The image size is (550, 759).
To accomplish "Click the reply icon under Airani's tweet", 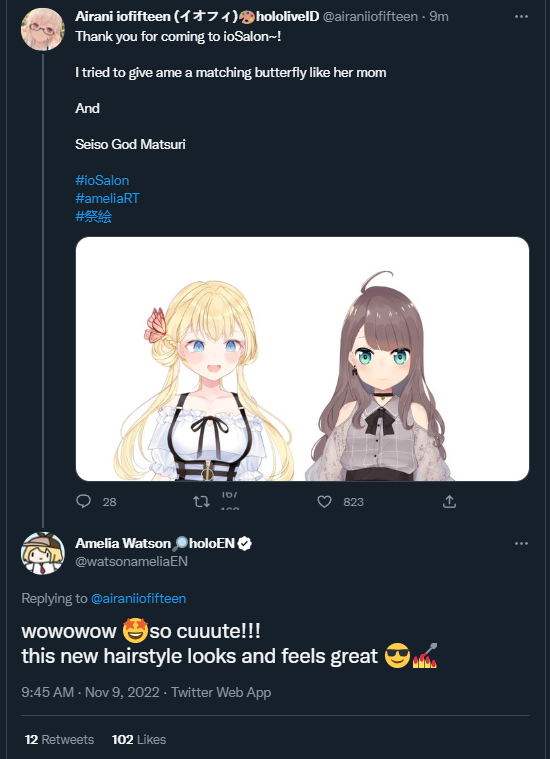I will pos(83,501).
